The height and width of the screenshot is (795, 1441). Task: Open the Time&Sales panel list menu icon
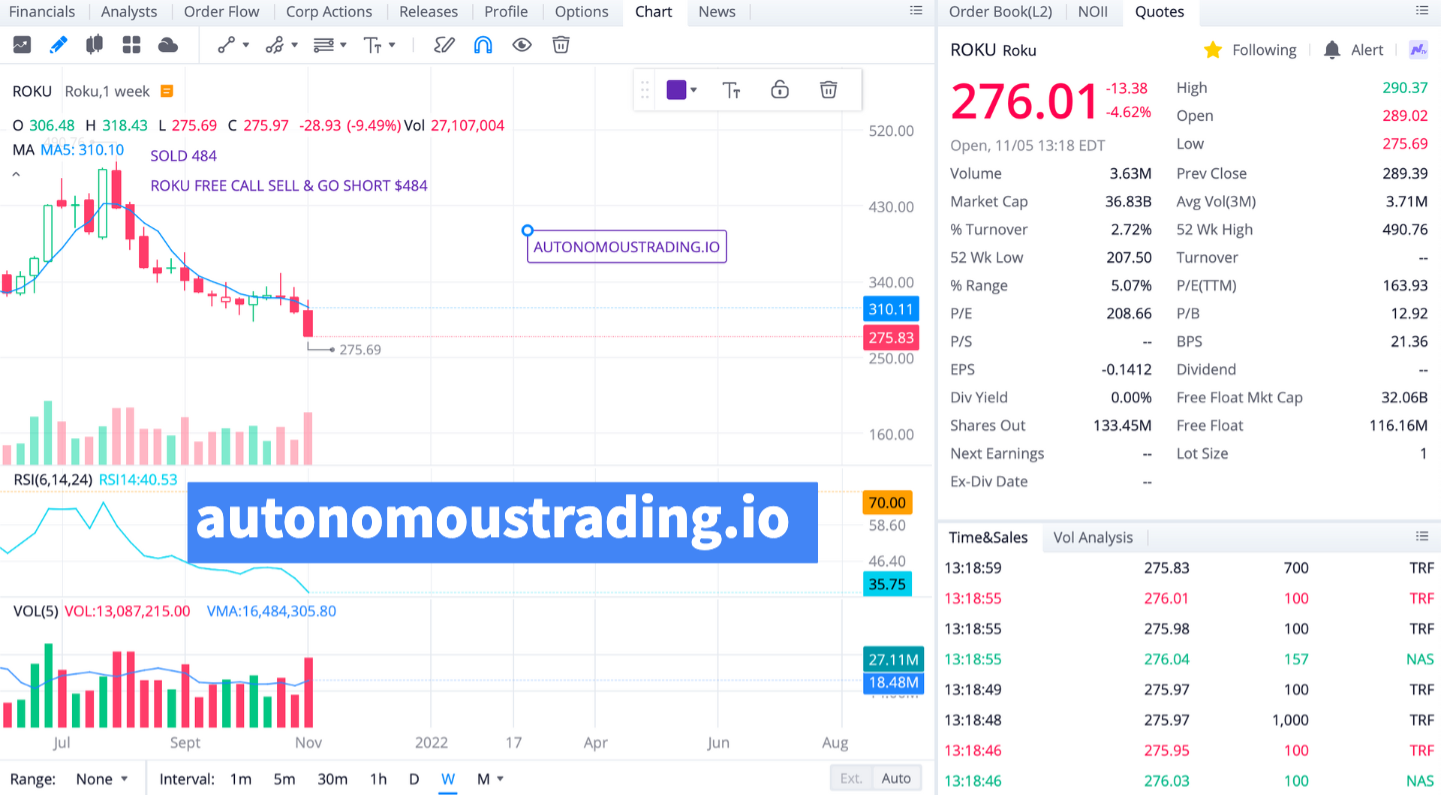point(1423,537)
